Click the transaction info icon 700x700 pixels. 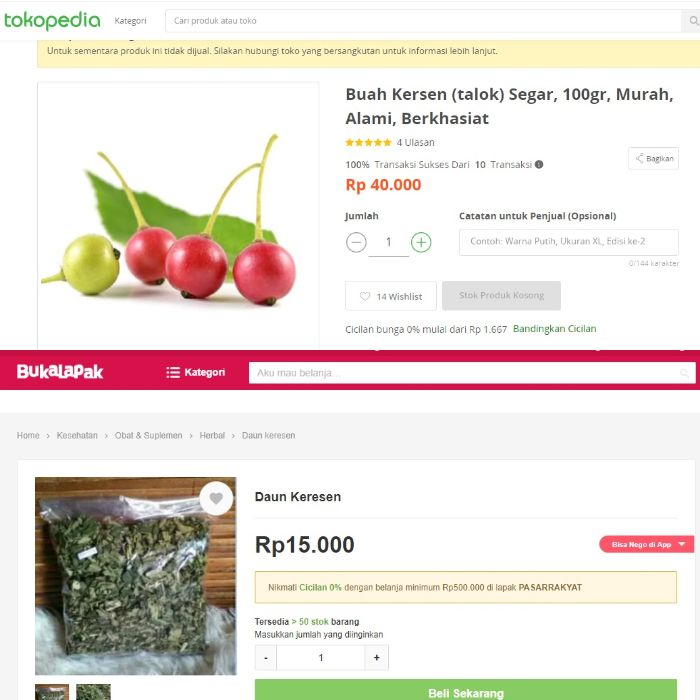click(x=539, y=165)
